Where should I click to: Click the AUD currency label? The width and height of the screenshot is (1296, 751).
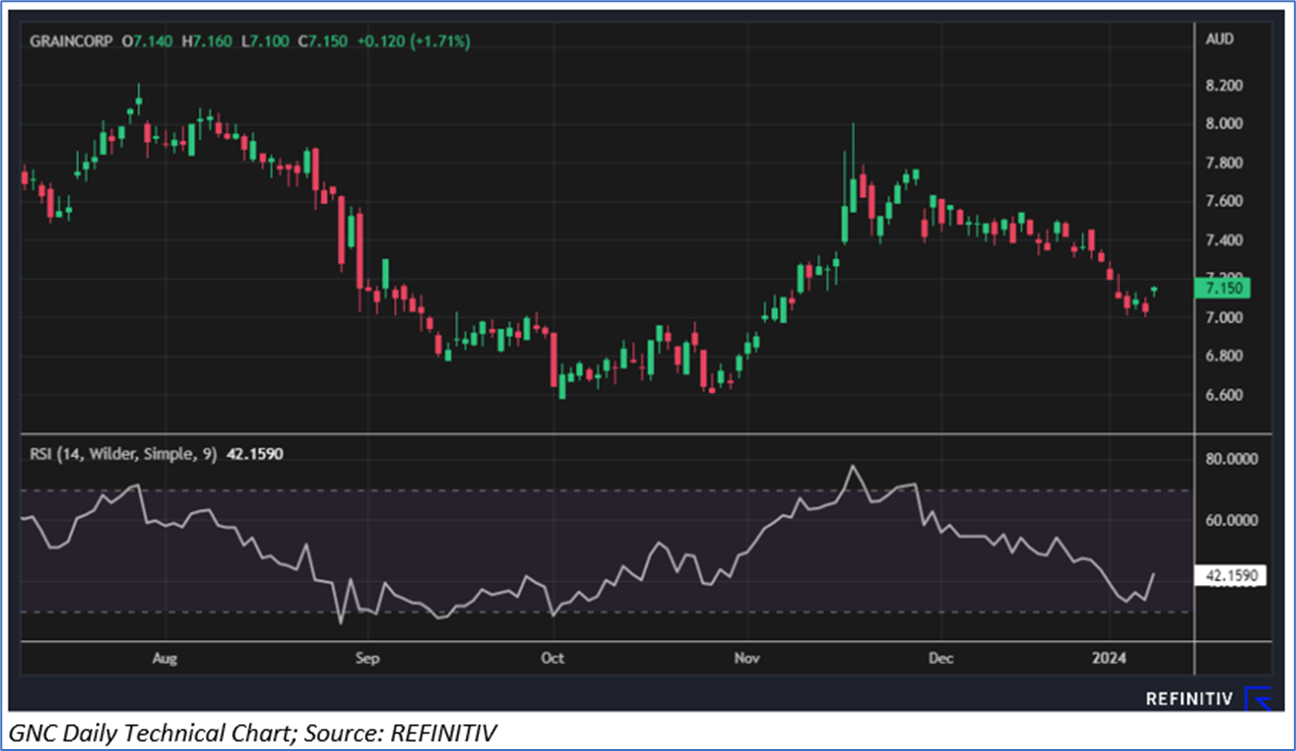click(x=1220, y=40)
